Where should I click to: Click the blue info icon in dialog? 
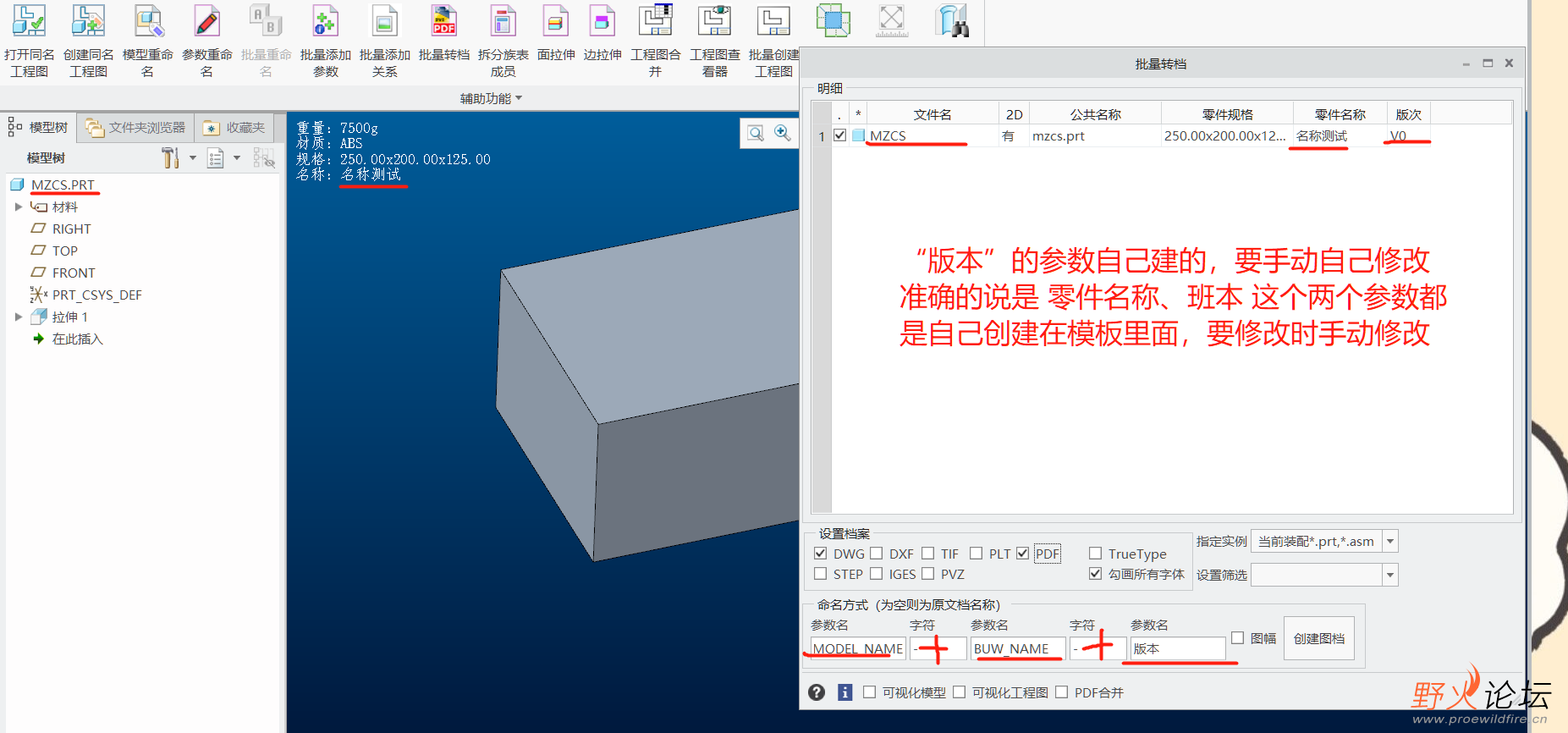pyautogui.click(x=845, y=692)
